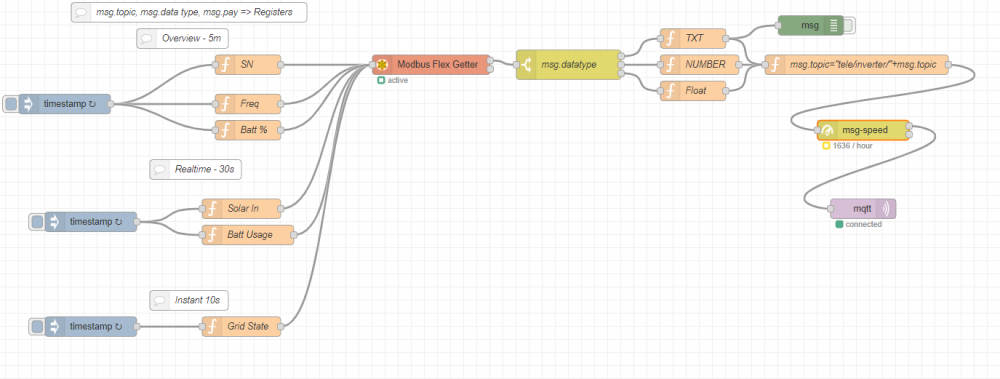The width and height of the screenshot is (1000, 379).
Task: Select the Freq function node label
Action: coord(250,103)
